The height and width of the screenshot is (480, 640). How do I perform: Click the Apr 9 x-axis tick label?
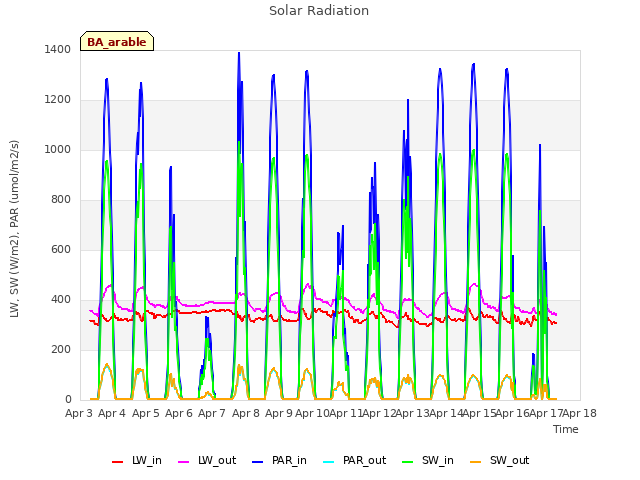tap(279, 413)
